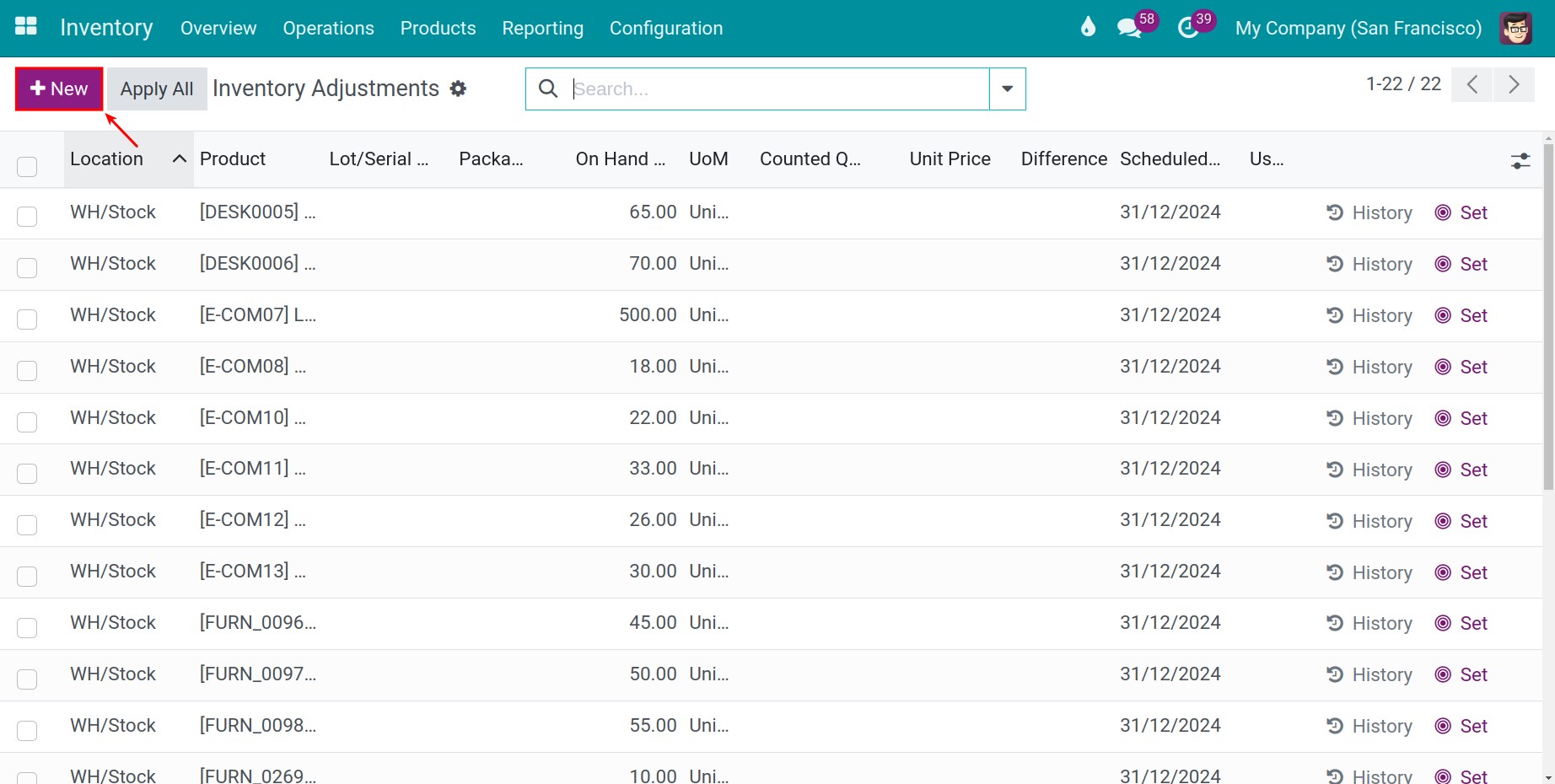Open company switcher My Company (San Francisco)
The width and height of the screenshot is (1555, 784).
point(1358,28)
